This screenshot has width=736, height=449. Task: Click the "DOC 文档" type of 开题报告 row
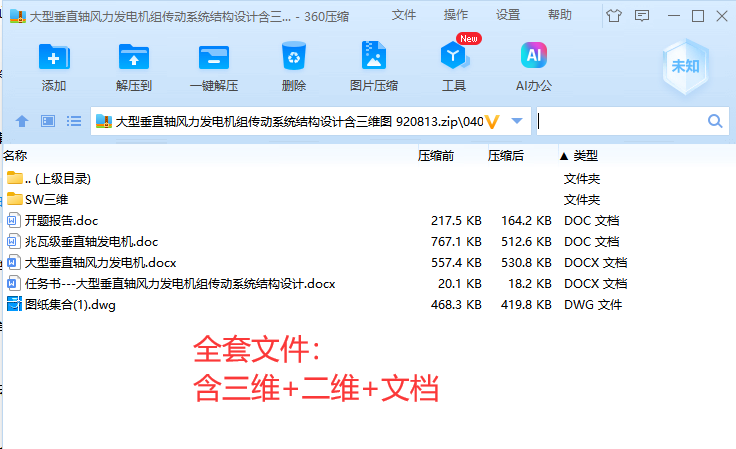click(591, 221)
